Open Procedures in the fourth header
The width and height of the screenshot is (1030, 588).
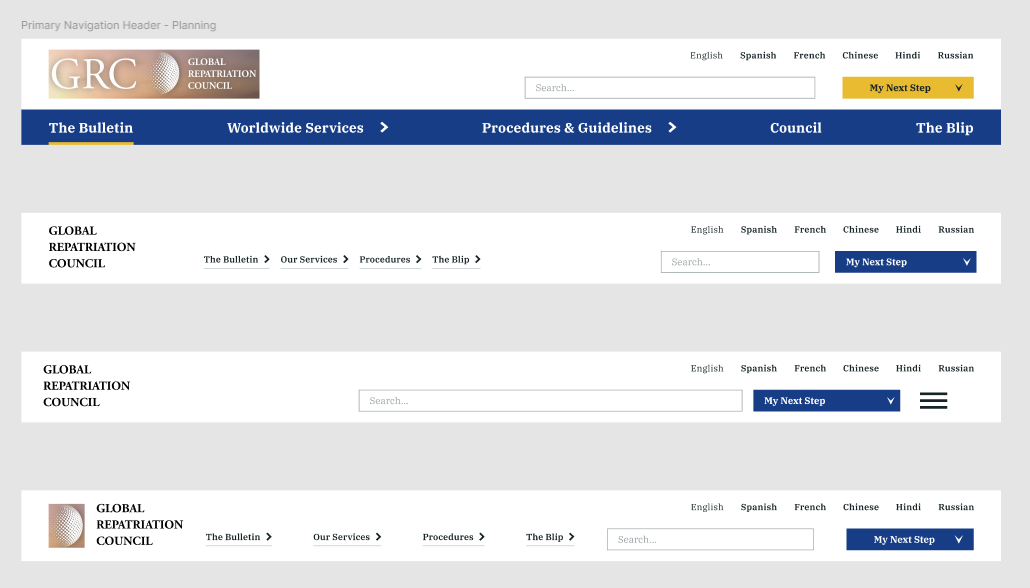pos(448,537)
